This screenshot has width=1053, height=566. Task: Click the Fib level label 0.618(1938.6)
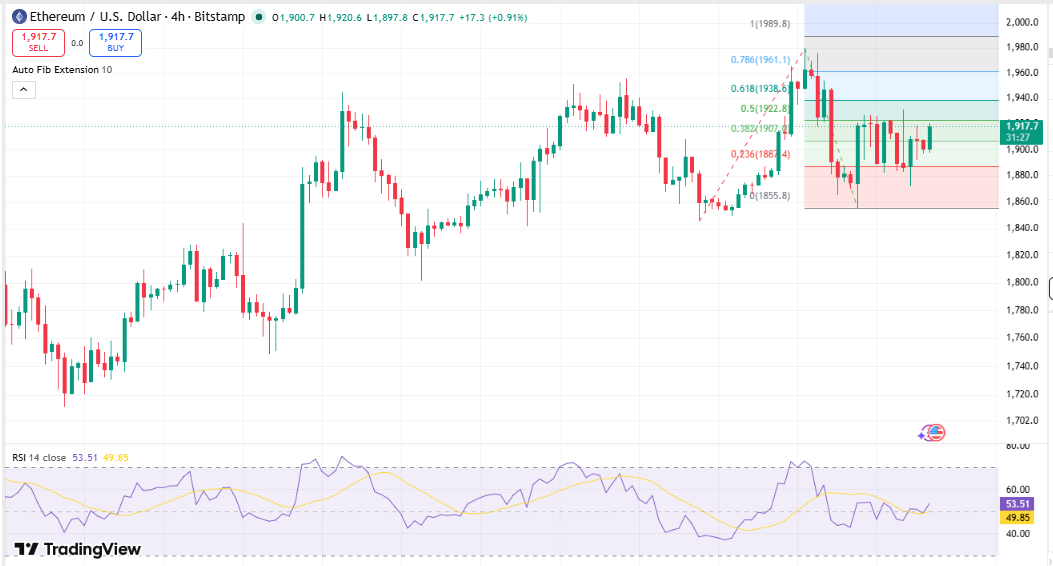(760, 89)
